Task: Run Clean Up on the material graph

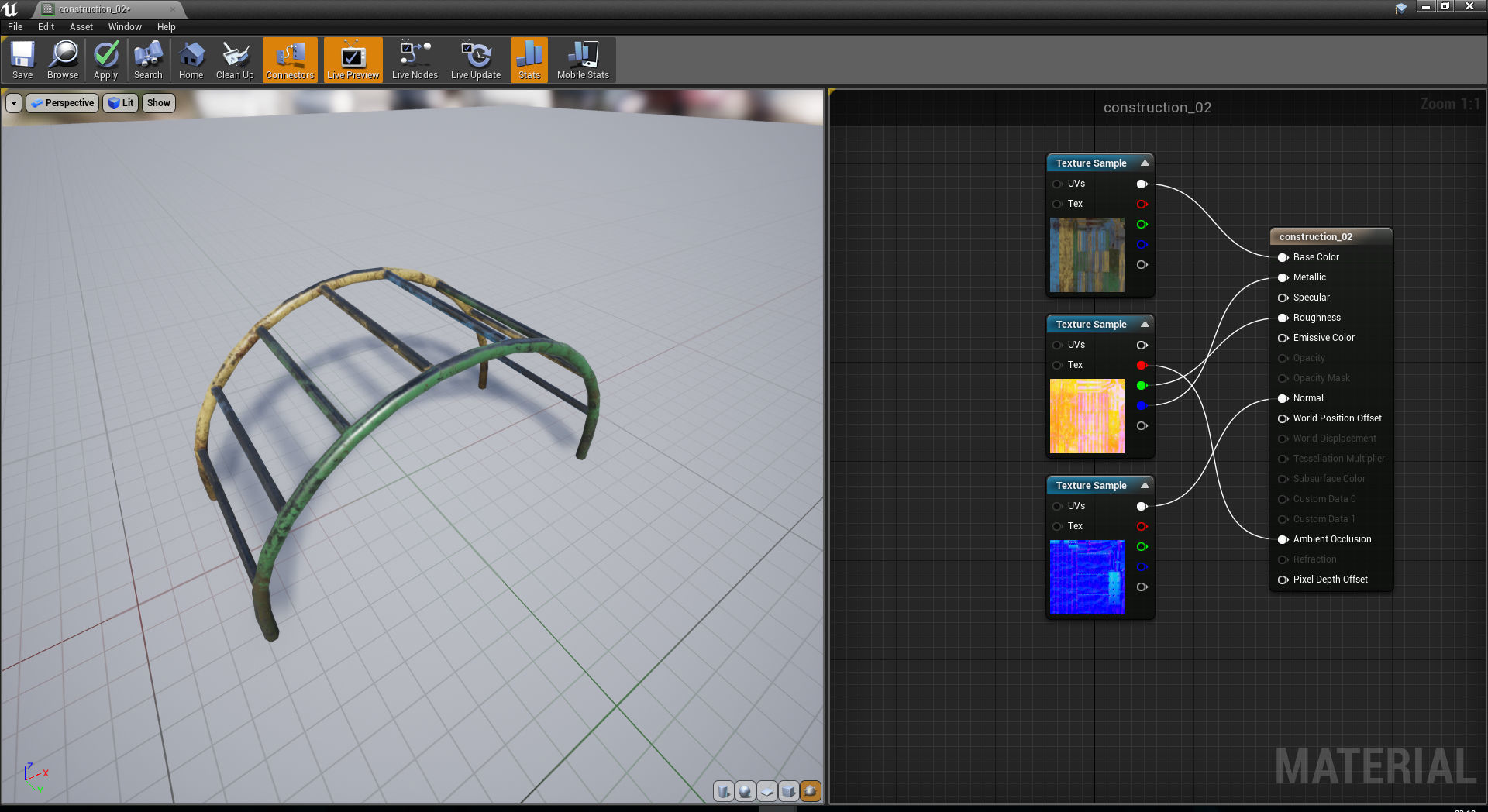Action: [235, 60]
